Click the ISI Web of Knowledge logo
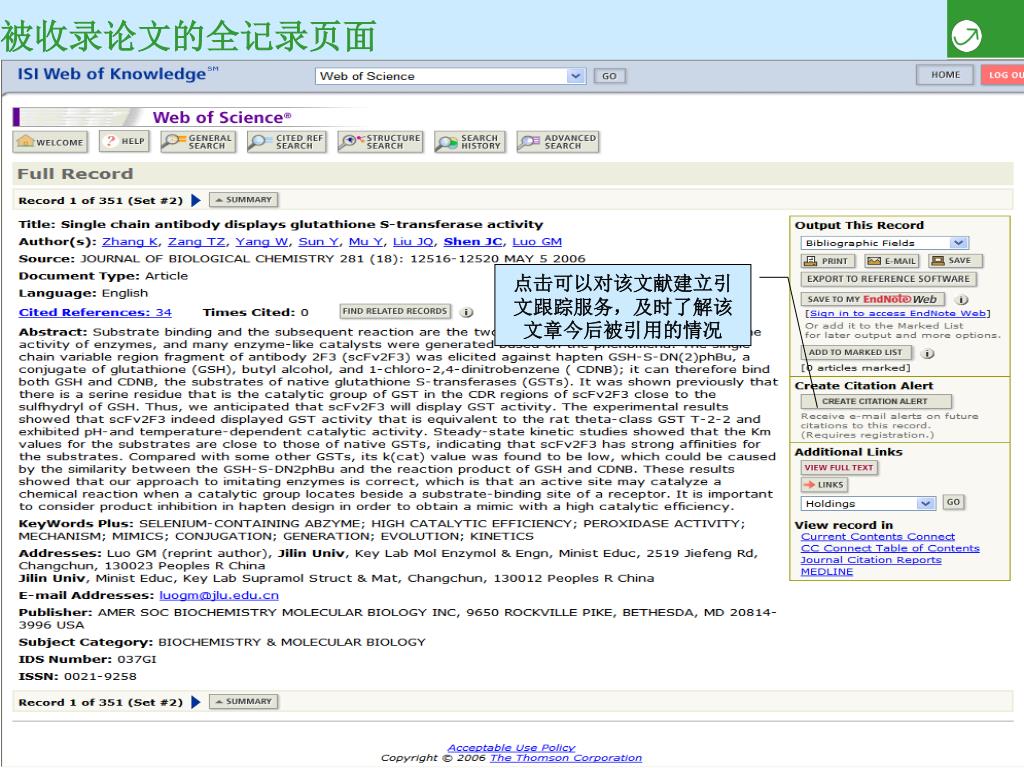The image size is (1024, 768). click(x=117, y=74)
